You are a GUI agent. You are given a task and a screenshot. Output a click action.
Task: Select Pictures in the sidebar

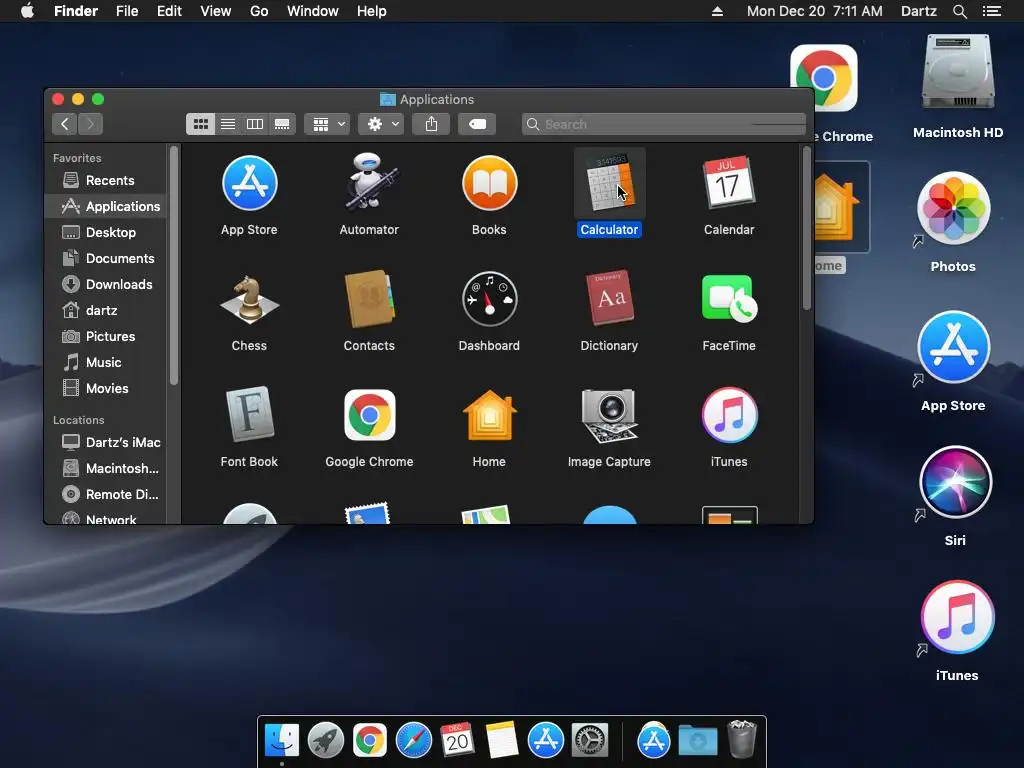(106, 336)
